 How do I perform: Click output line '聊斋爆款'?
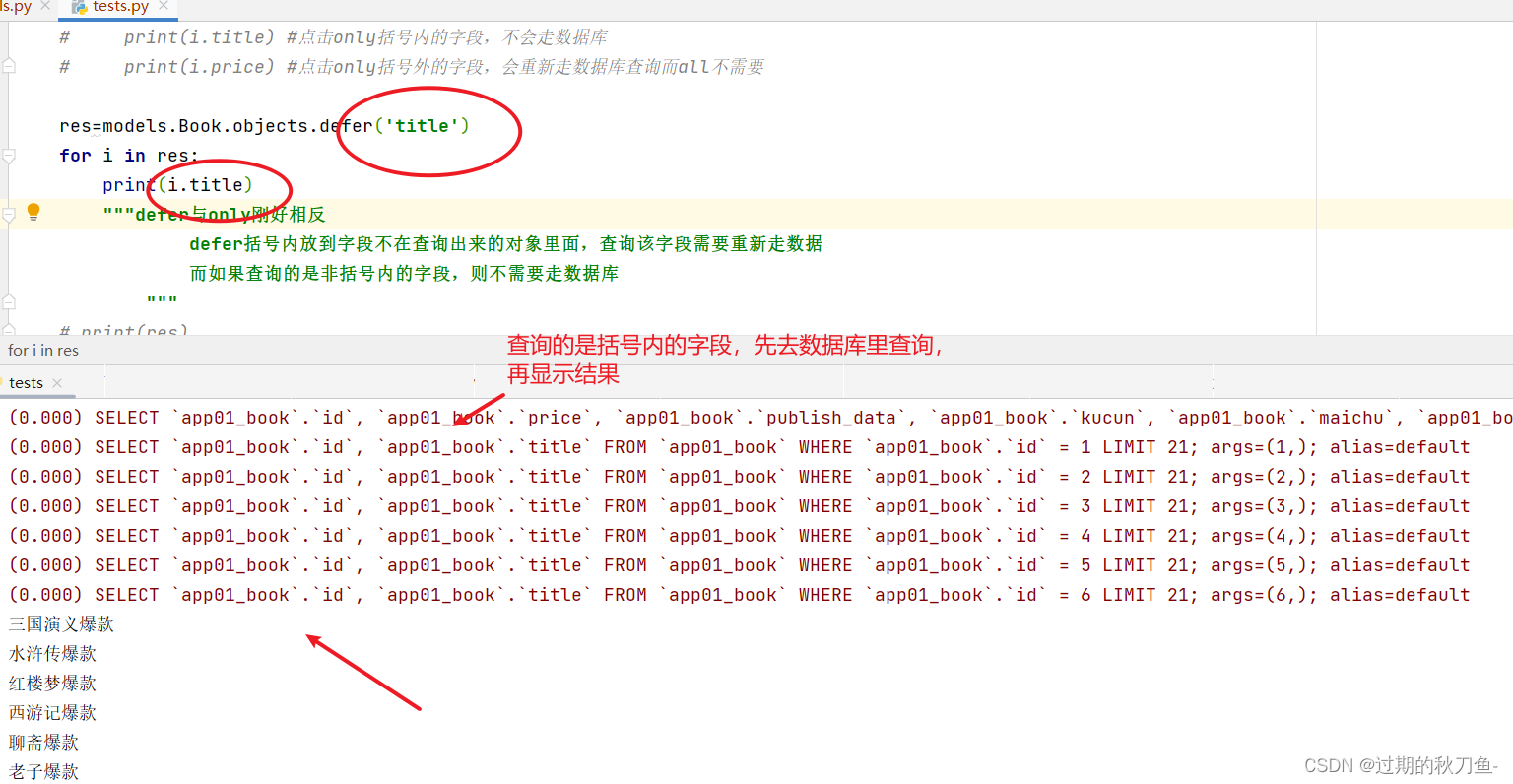click(43, 743)
